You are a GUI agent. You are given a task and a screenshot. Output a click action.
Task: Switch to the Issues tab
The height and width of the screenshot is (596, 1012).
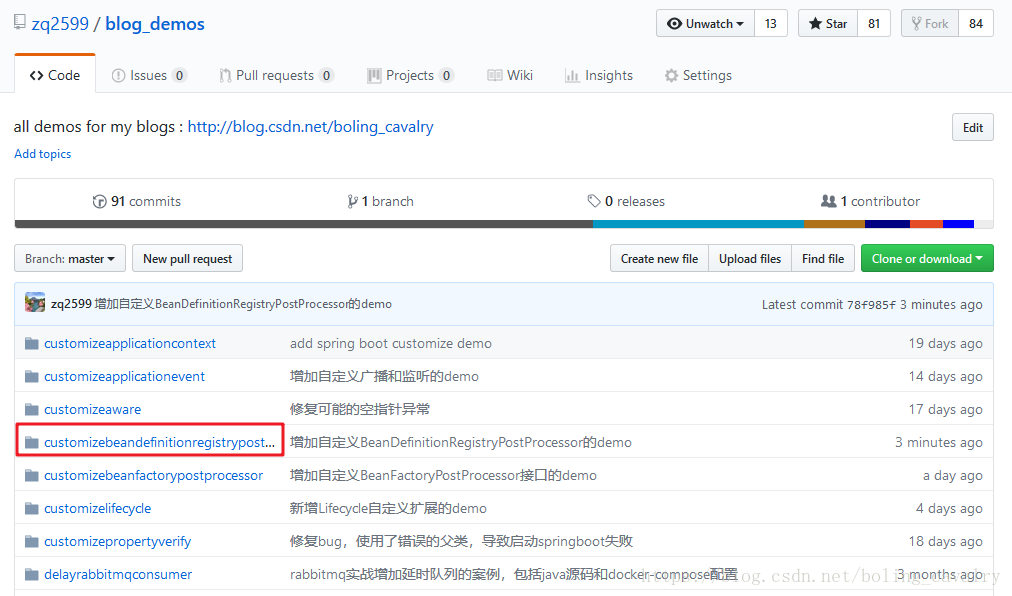(x=149, y=76)
